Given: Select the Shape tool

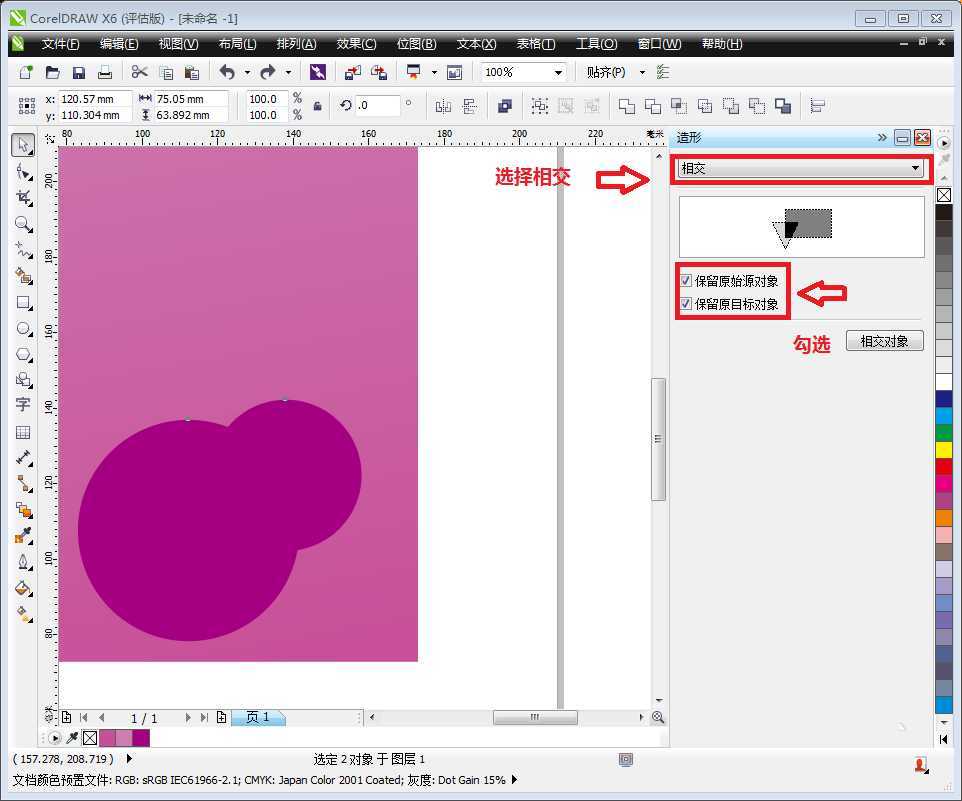Looking at the screenshot, I should [22, 172].
